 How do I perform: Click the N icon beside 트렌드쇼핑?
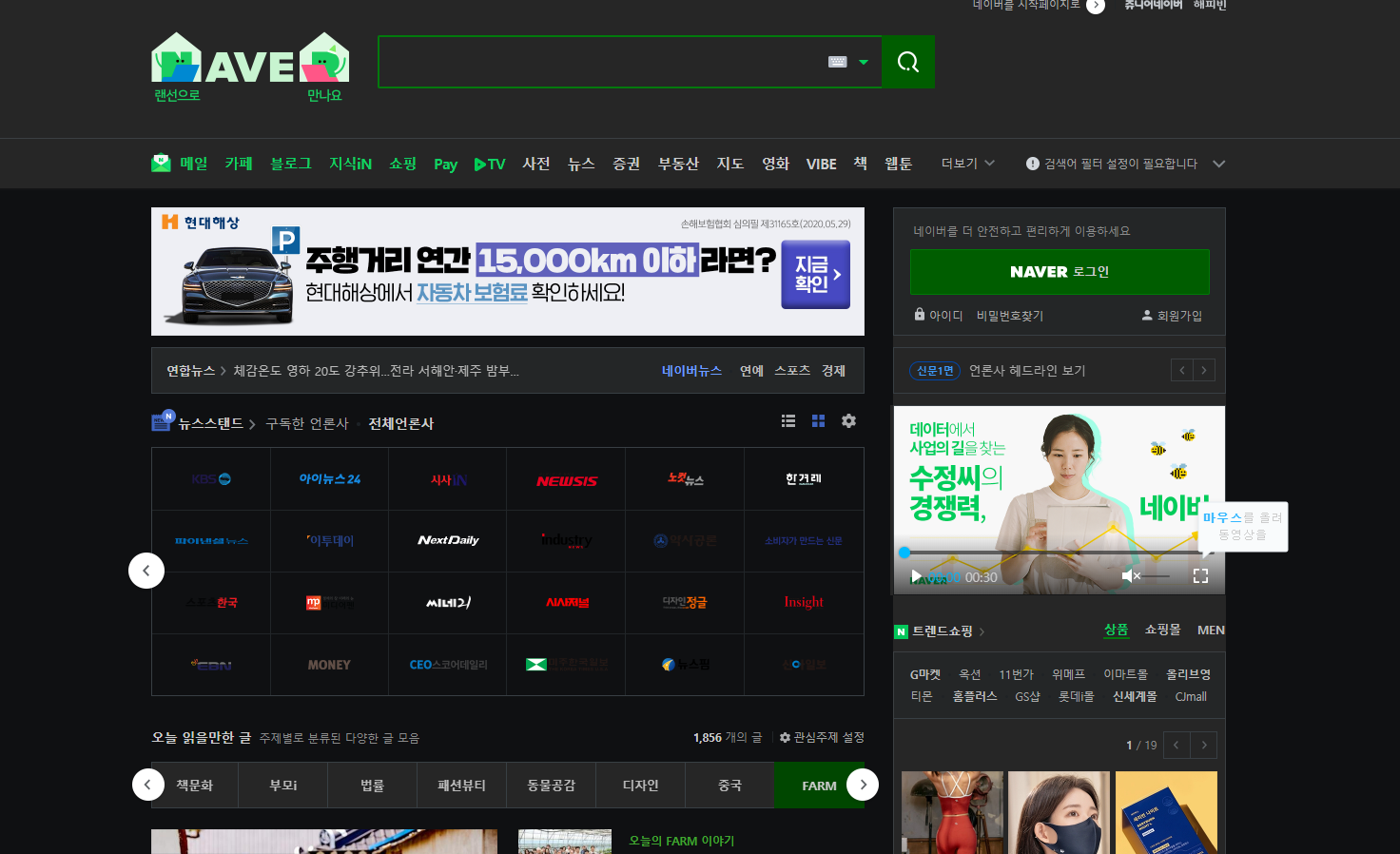(902, 631)
